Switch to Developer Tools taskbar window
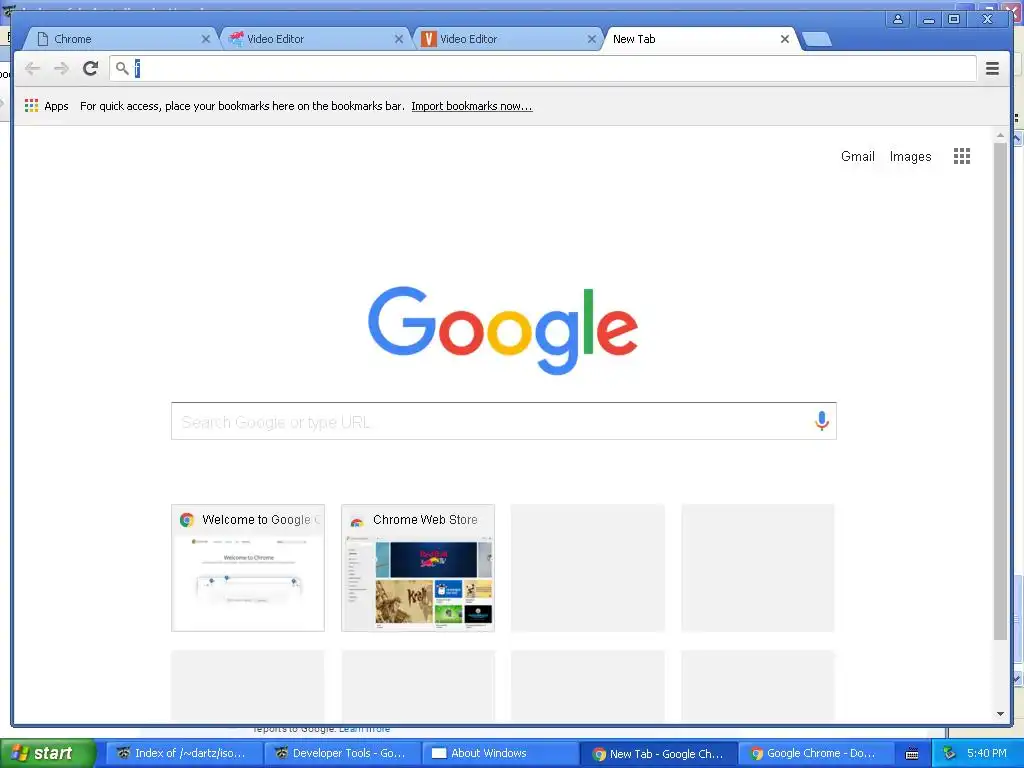Screen dimensions: 1024x768 340,753
